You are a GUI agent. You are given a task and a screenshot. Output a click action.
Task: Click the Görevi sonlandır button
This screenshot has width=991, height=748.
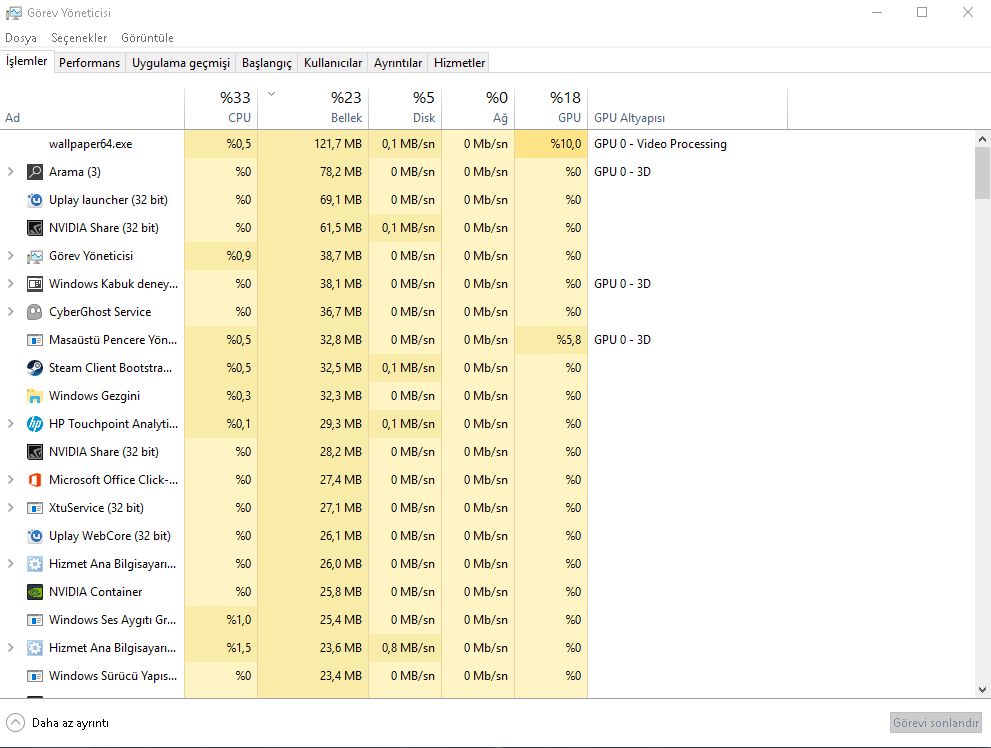936,723
